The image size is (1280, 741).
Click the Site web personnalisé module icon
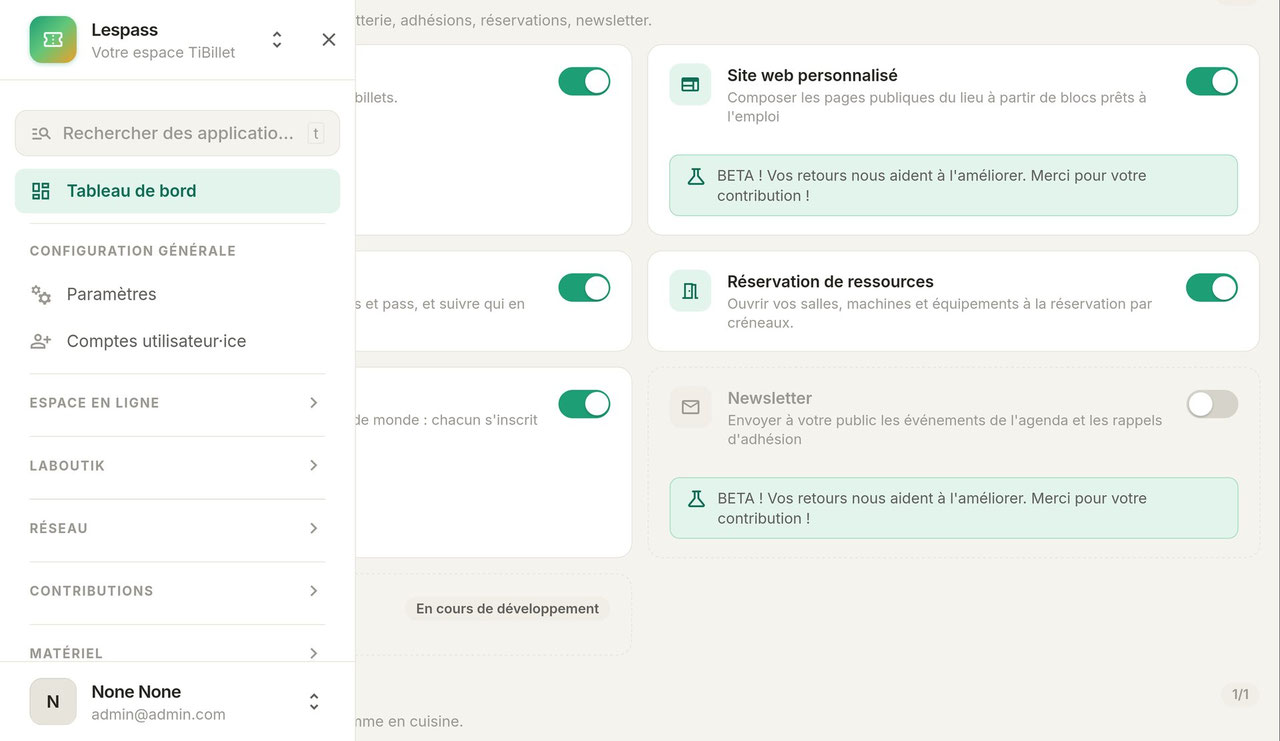tap(690, 85)
